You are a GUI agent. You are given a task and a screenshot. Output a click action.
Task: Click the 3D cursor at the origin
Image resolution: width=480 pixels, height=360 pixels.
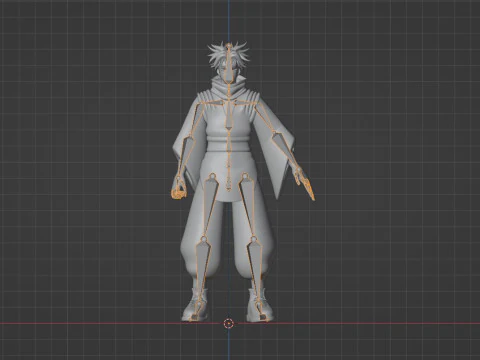(x=228, y=323)
